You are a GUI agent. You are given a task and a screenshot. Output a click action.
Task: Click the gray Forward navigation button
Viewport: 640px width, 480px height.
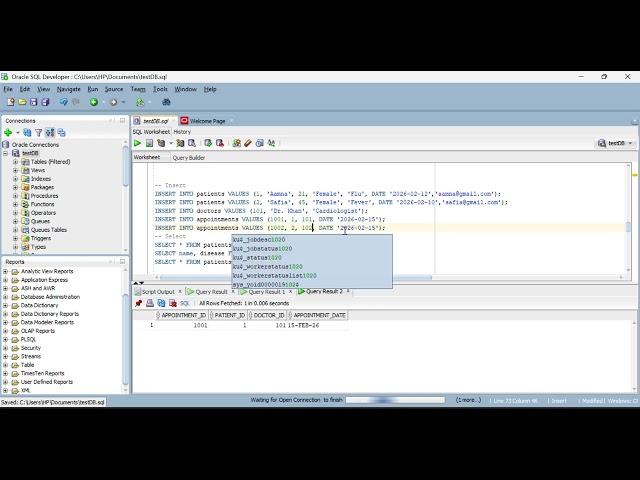[113, 102]
